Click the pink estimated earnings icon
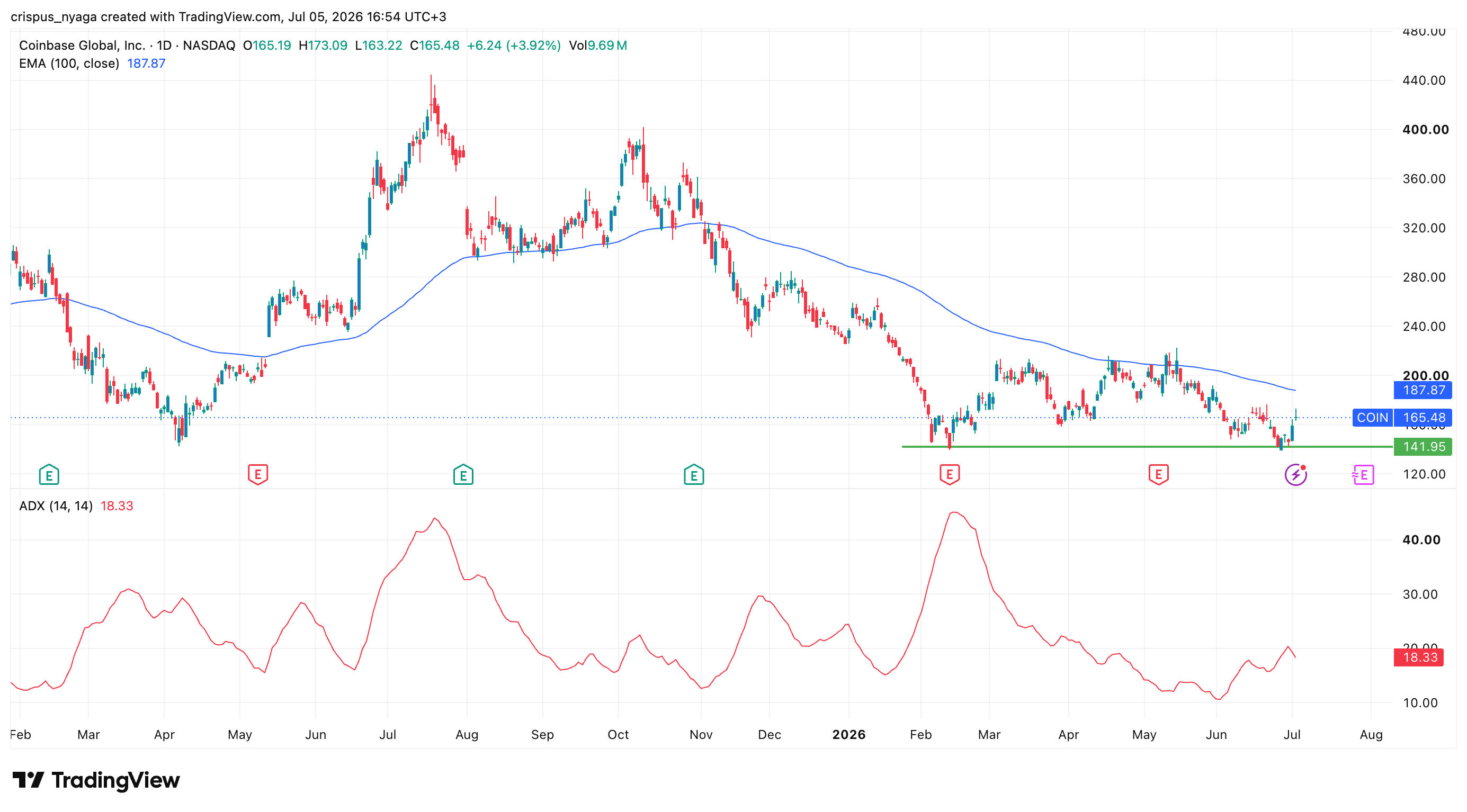The width and height of the screenshot is (1467, 812). pos(1363,475)
